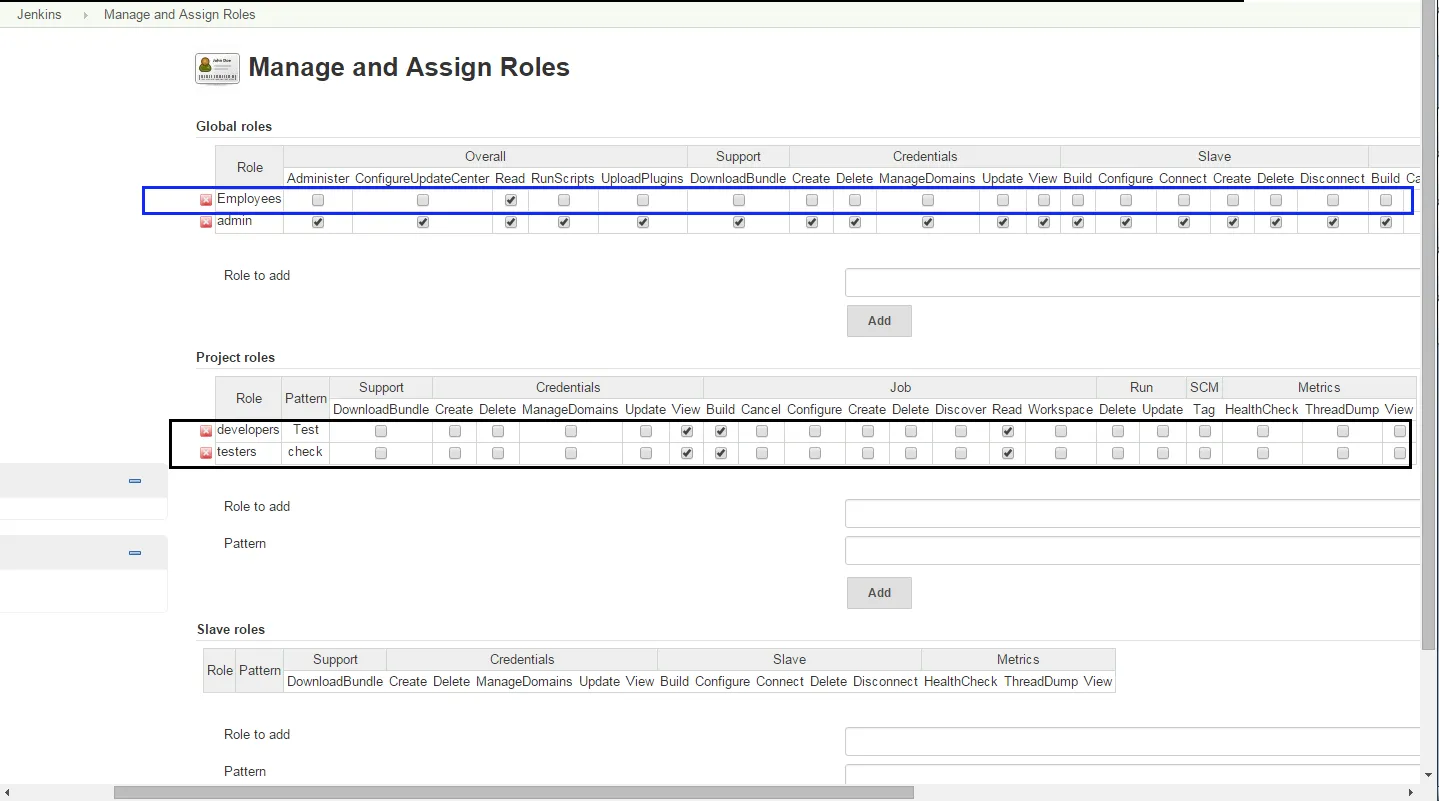Image resolution: width=1439 pixels, height=801 pixels.
Task: Tick Credentials ManageDomains for Employees role
Action: [x=928, y=200]
